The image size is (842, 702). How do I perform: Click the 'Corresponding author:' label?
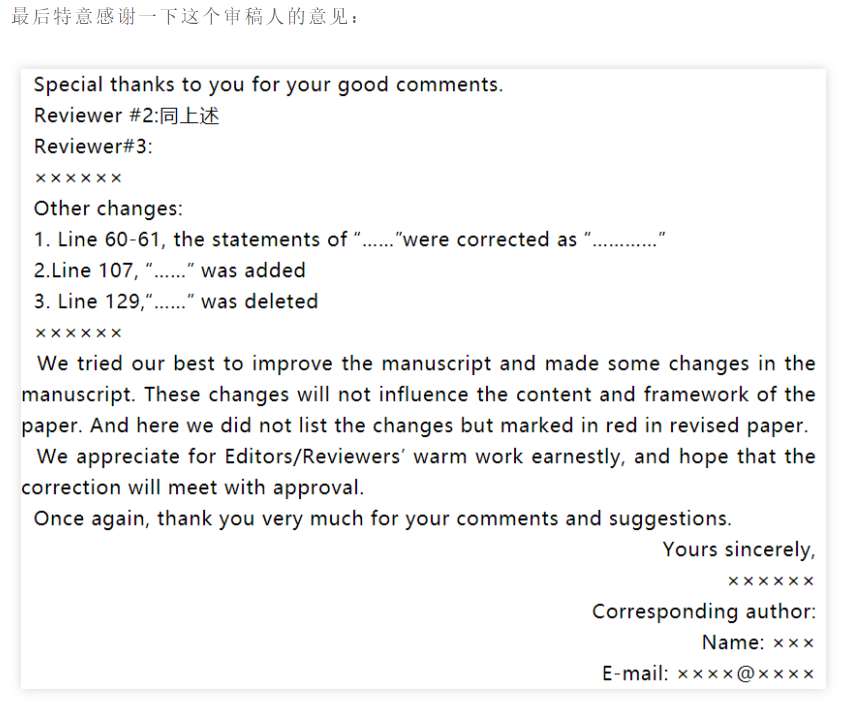(x=704, y=612)
